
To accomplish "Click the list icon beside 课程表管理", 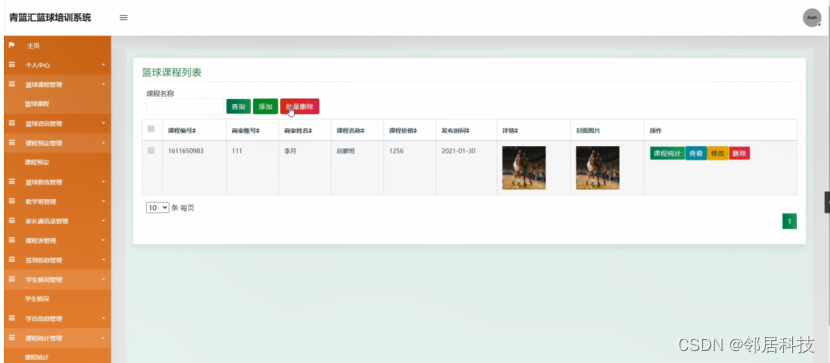I will pos(12,240).
